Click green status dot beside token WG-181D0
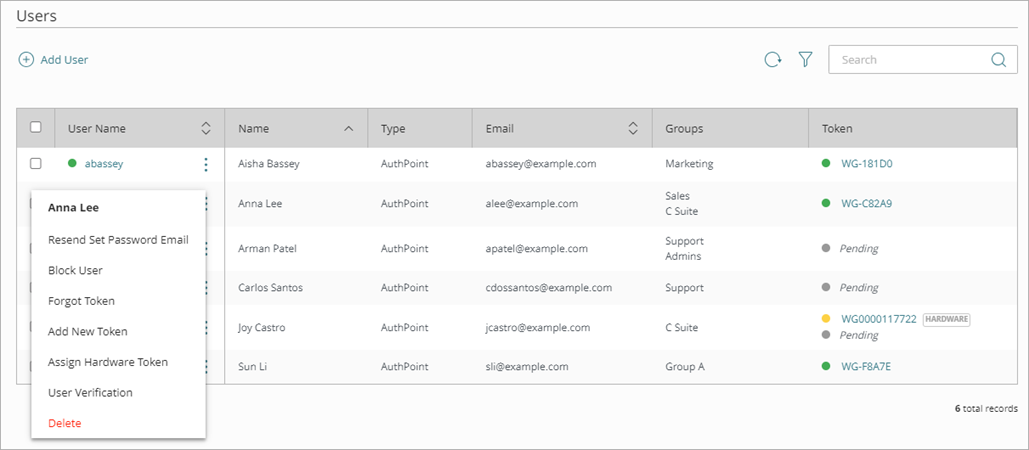This screenshot has height=450, width=1029. (827, 163)
